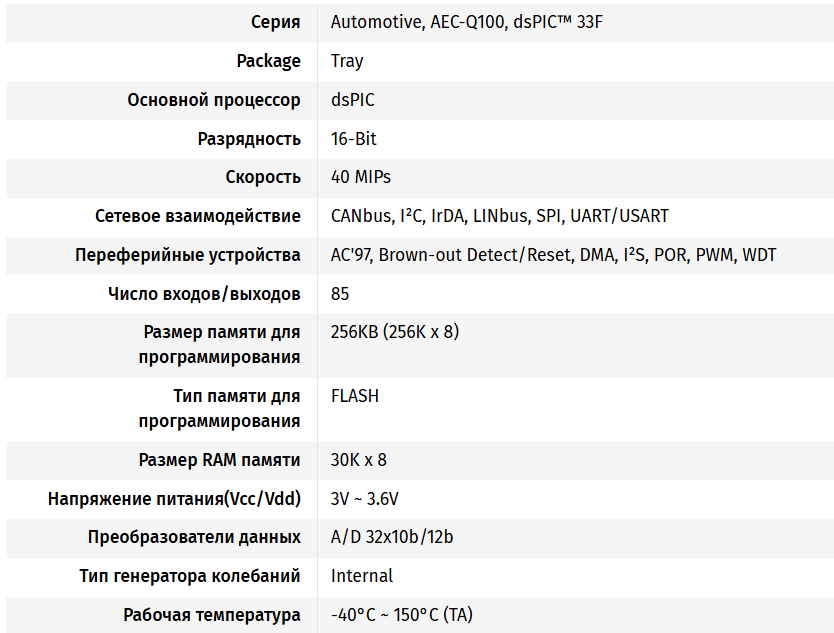Click the 'Tray' value
Viewport: 834px width, 633px height.
[347, 61]
